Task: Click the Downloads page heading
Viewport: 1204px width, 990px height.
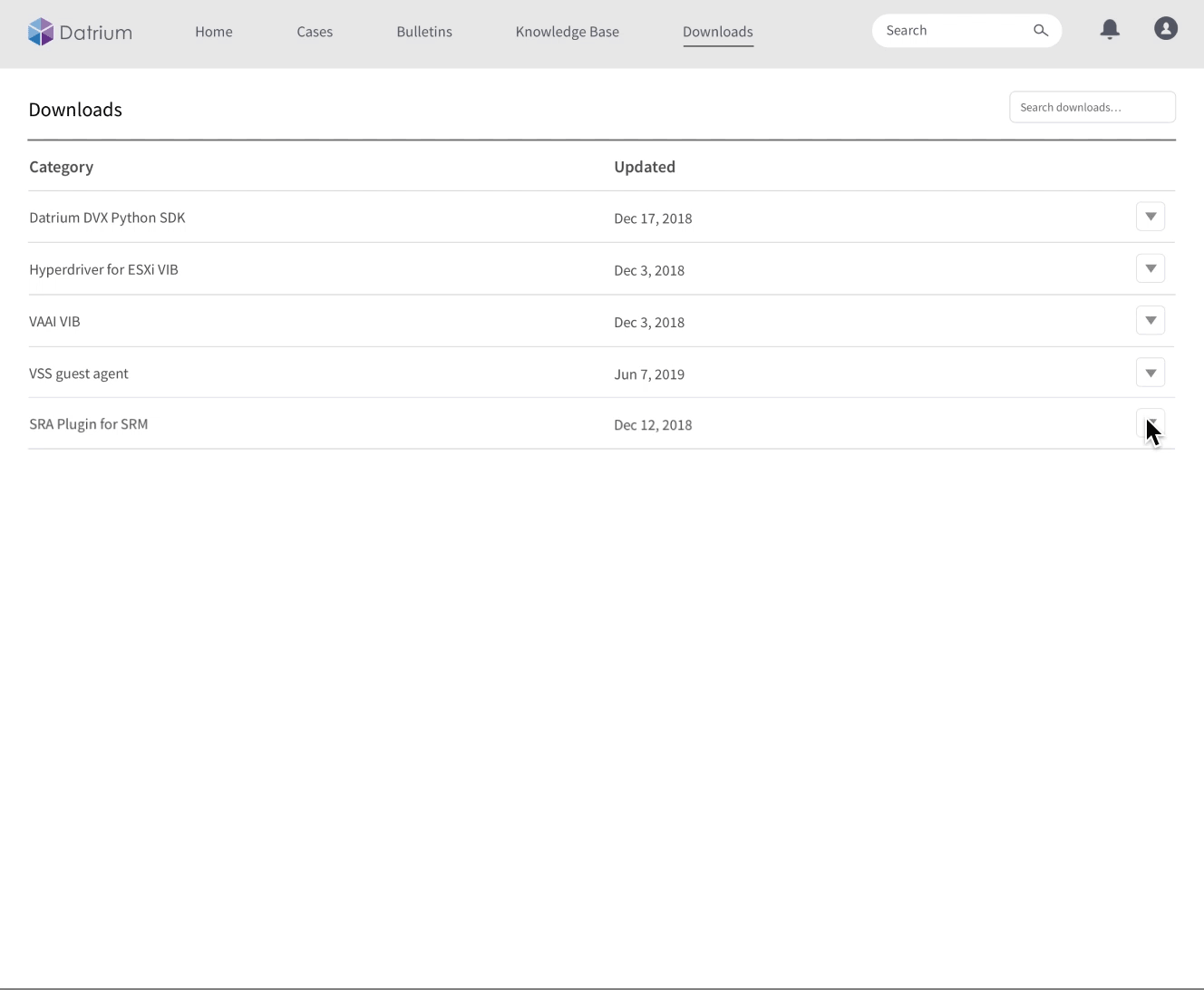Action: 75,110
